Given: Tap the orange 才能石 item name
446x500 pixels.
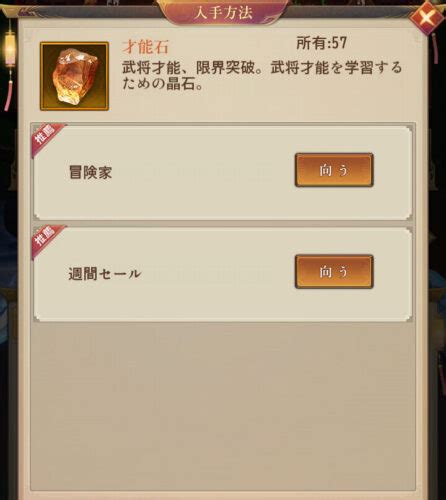Looking at the screenshot, I should pyautogui.click(x=145, y=47).
